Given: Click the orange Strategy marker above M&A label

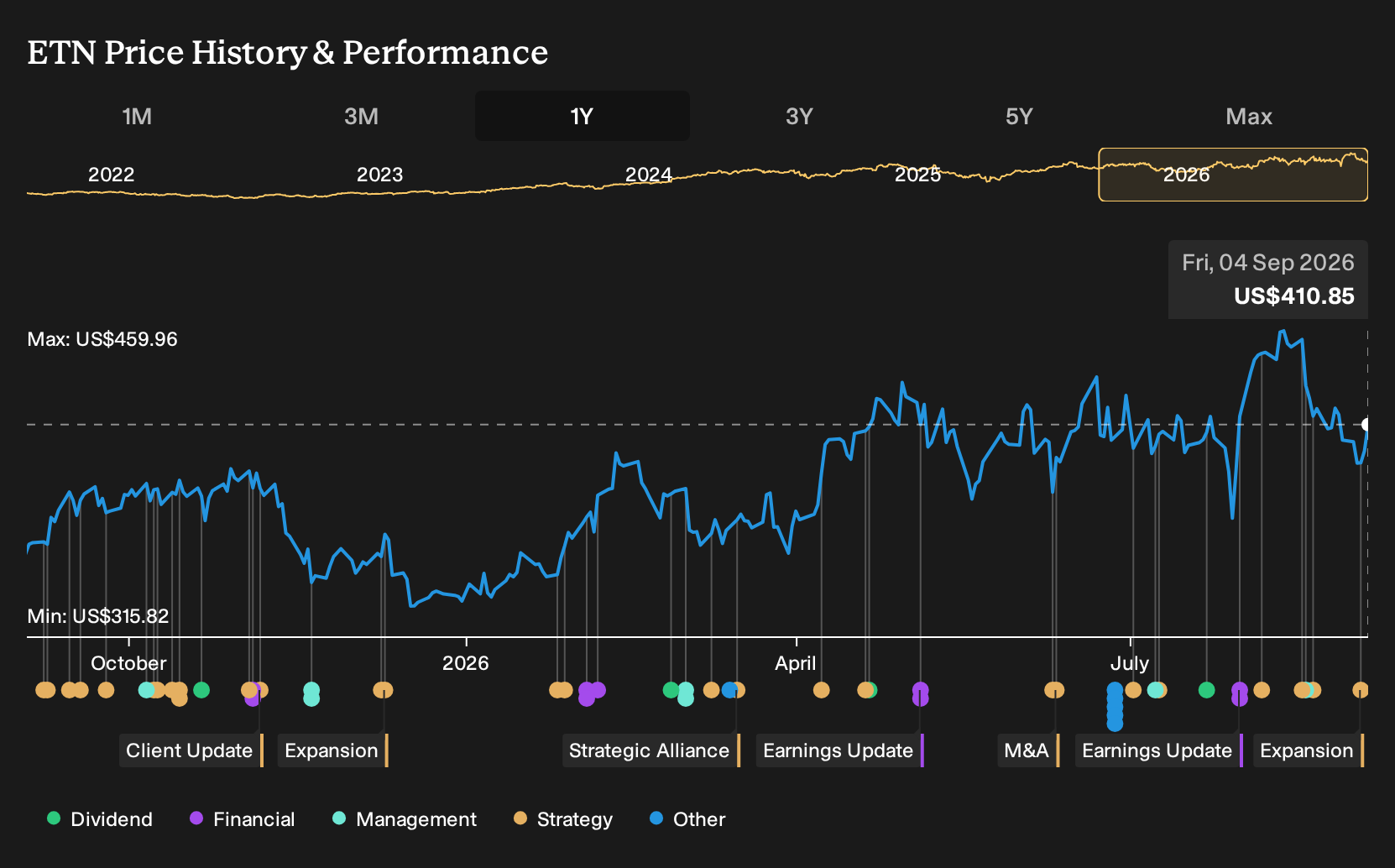Looking at the screenshot, I should (1054, 690).
